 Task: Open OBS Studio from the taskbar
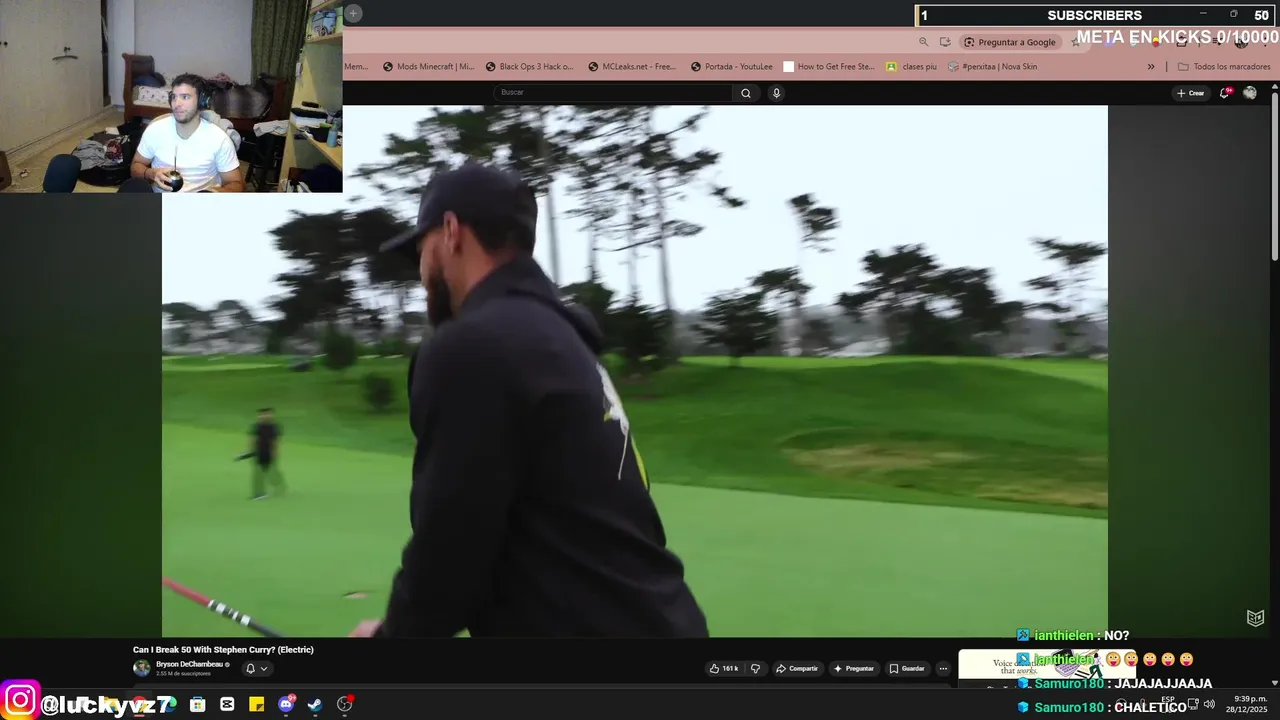[x=345, y=704]
